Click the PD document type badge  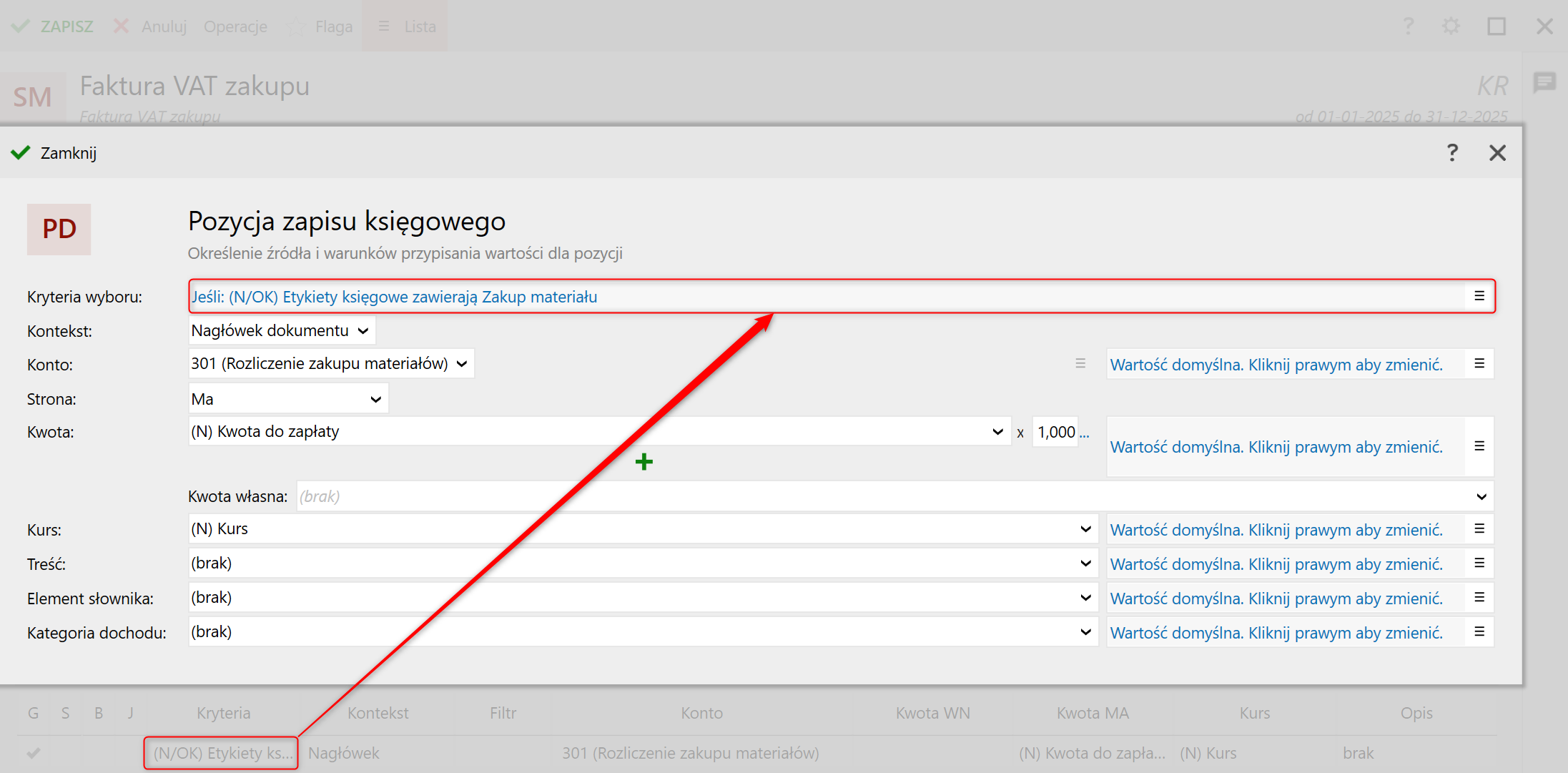coord(59,229)
